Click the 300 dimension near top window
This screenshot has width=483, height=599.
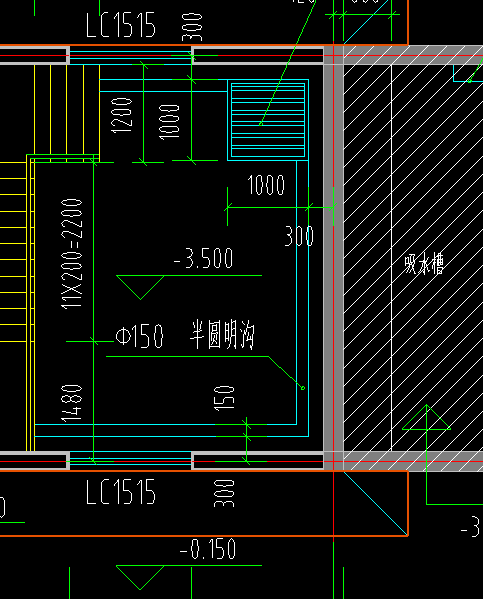(x=192, y=27)
